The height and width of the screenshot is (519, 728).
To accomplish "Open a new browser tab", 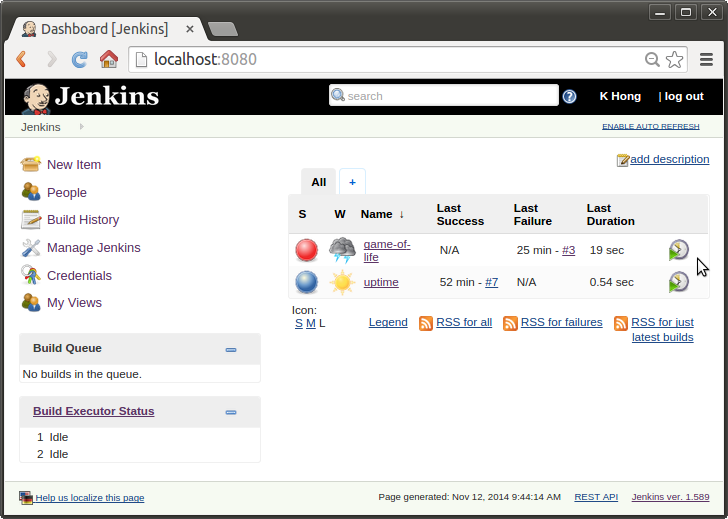I will (223, 29).
